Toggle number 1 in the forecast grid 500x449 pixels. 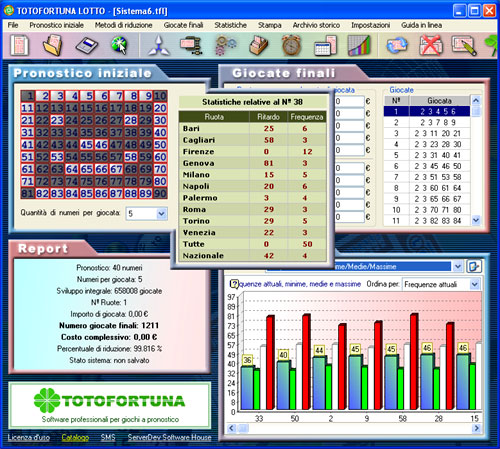(28, 96)
